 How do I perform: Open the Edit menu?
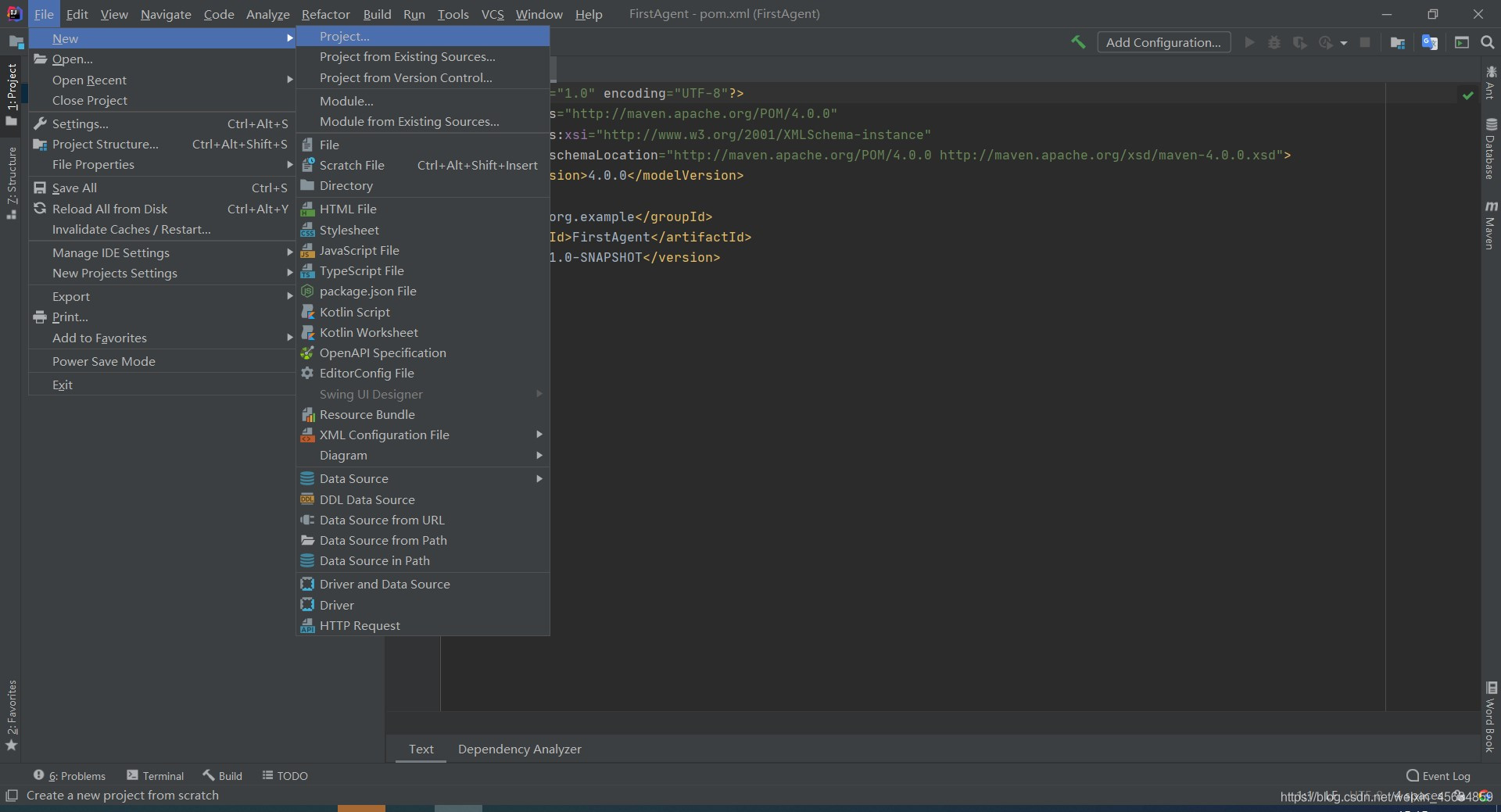[77, 14]
